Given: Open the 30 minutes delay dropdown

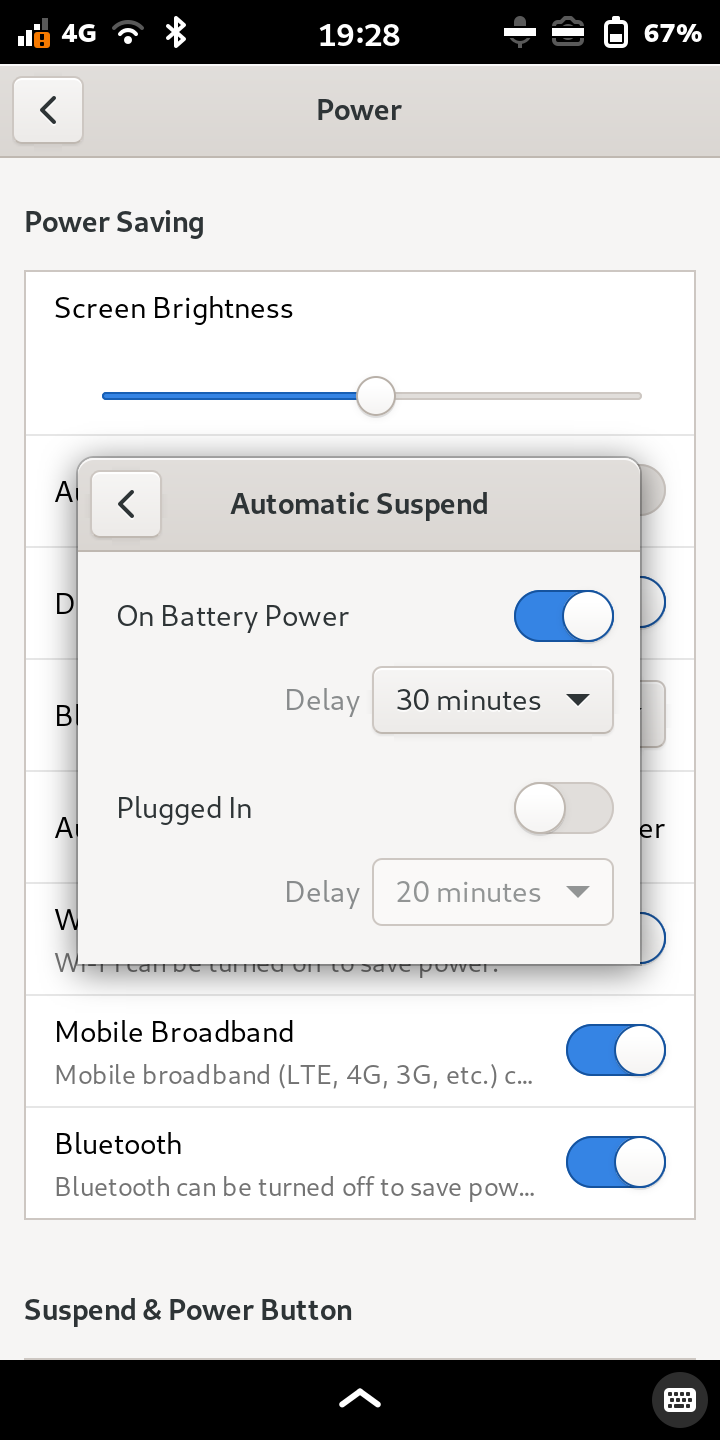Looking at the screenshot, I should [x=492, y=700].
